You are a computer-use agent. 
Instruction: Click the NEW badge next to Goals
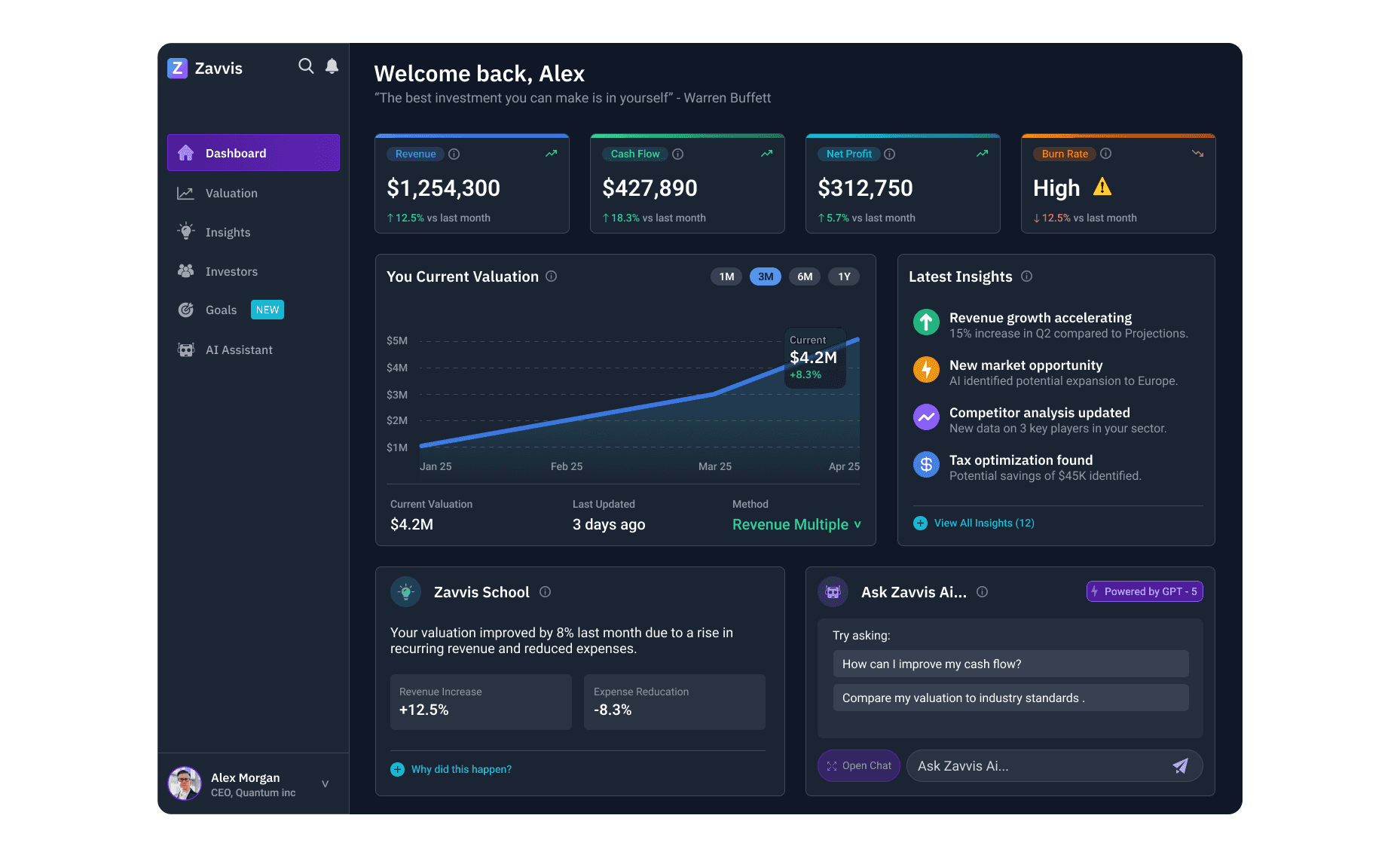pos(267,310)
